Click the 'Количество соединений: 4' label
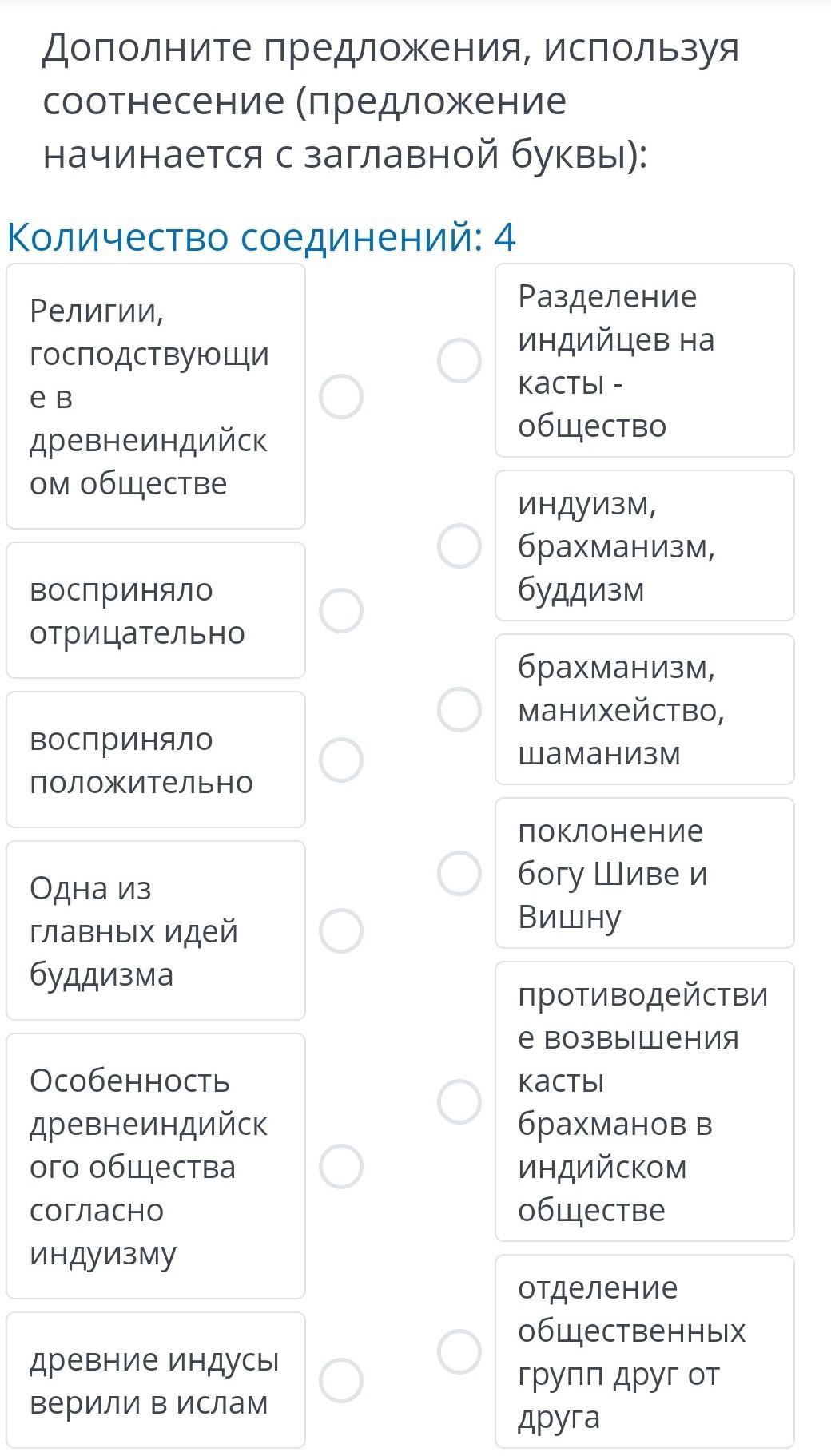The image size is (831, 1456). [261, 237]
